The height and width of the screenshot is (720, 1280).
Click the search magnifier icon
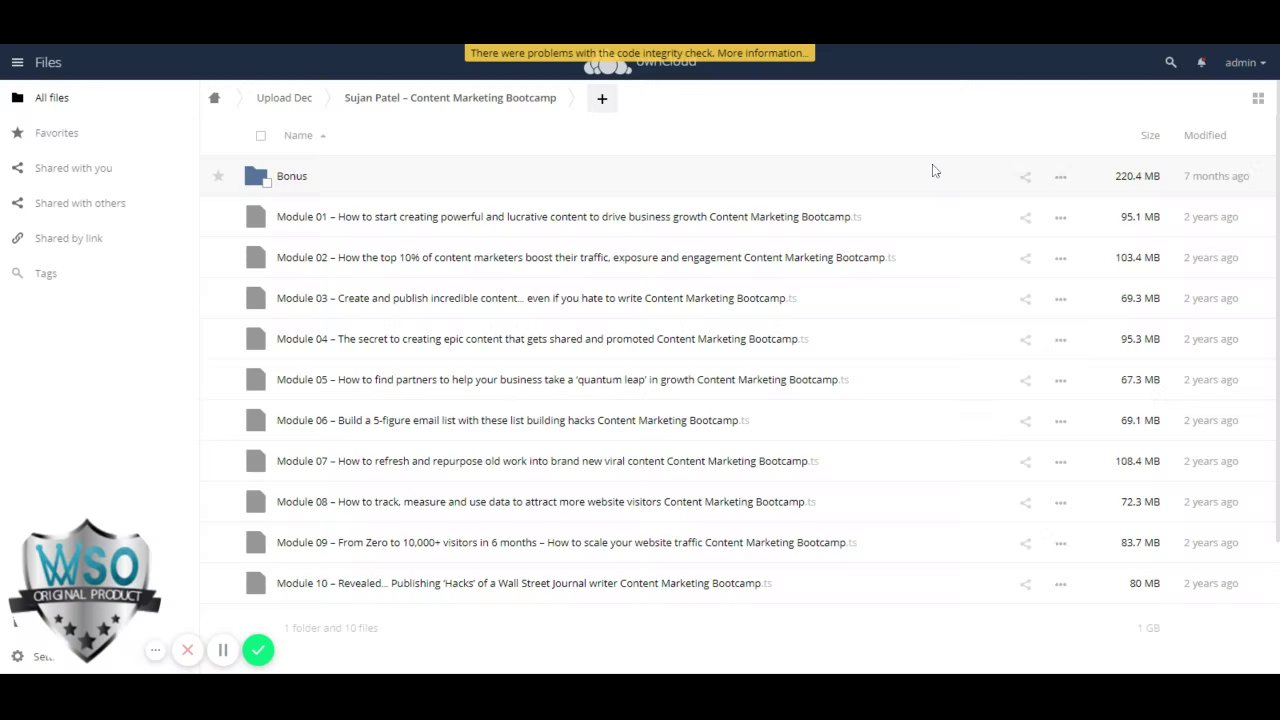pyautogui.click(x=1171, y=62)
